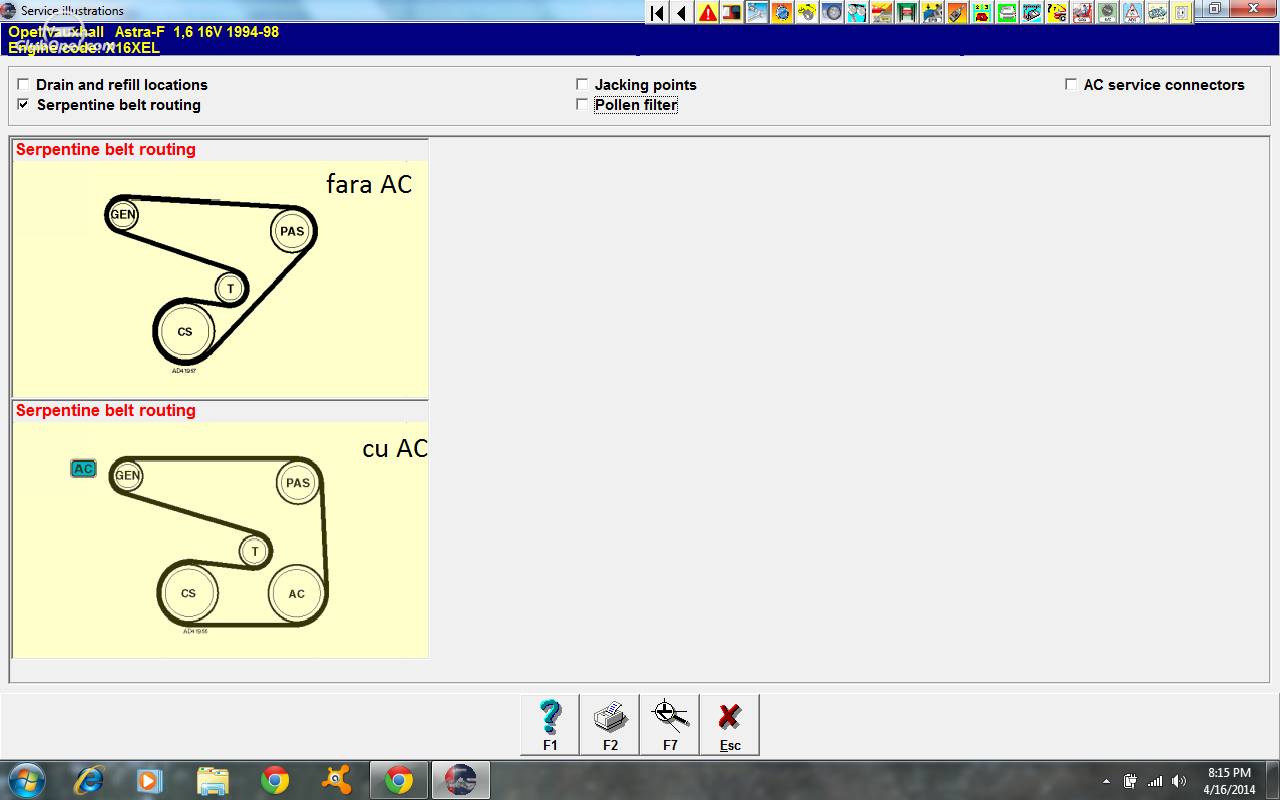Select the spanner service icon on blue

(757, 12)
